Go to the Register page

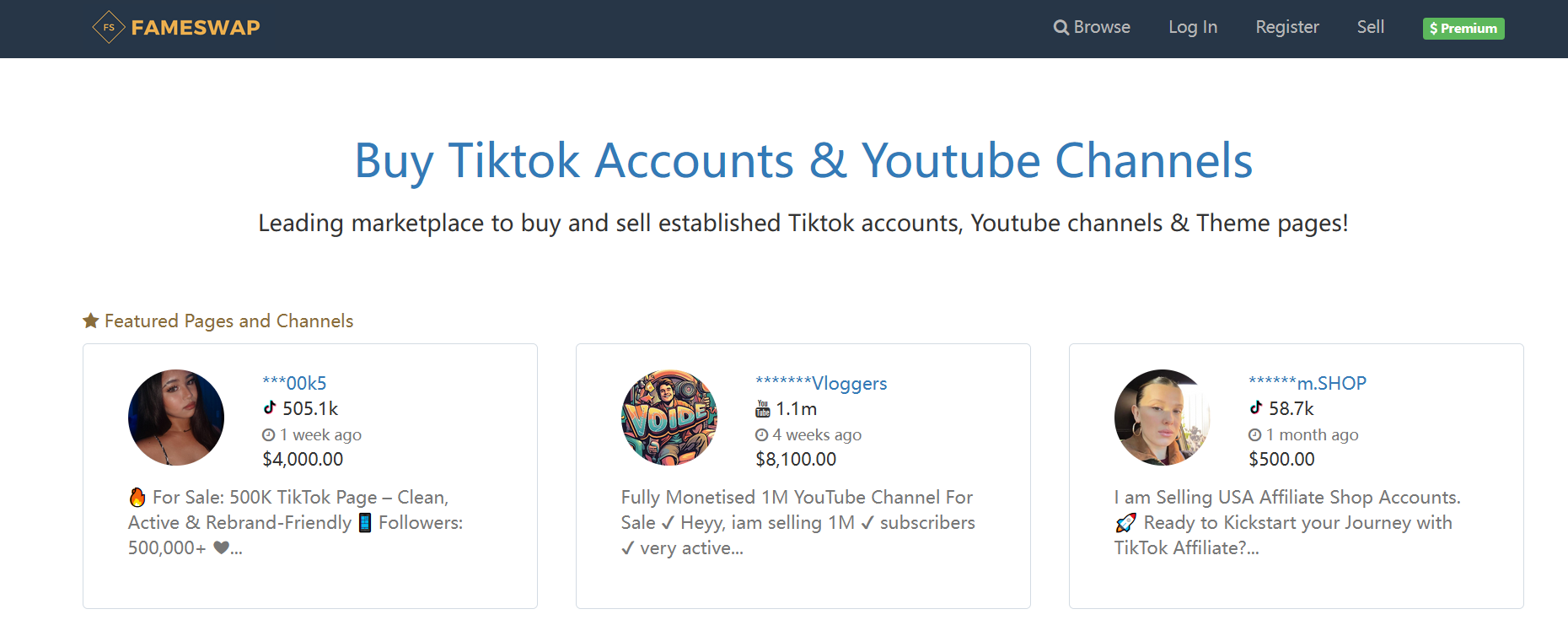(x=1287, y=27)
